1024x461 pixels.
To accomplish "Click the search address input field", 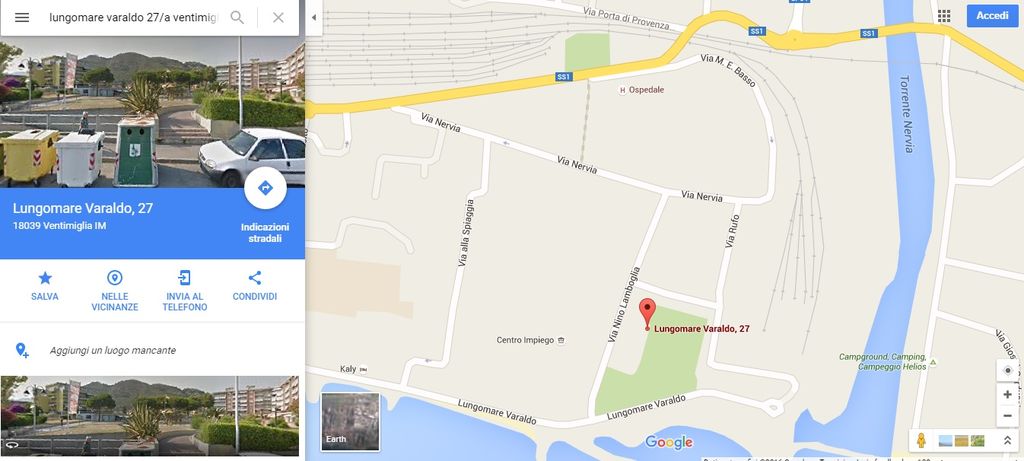I will [133, 18].
